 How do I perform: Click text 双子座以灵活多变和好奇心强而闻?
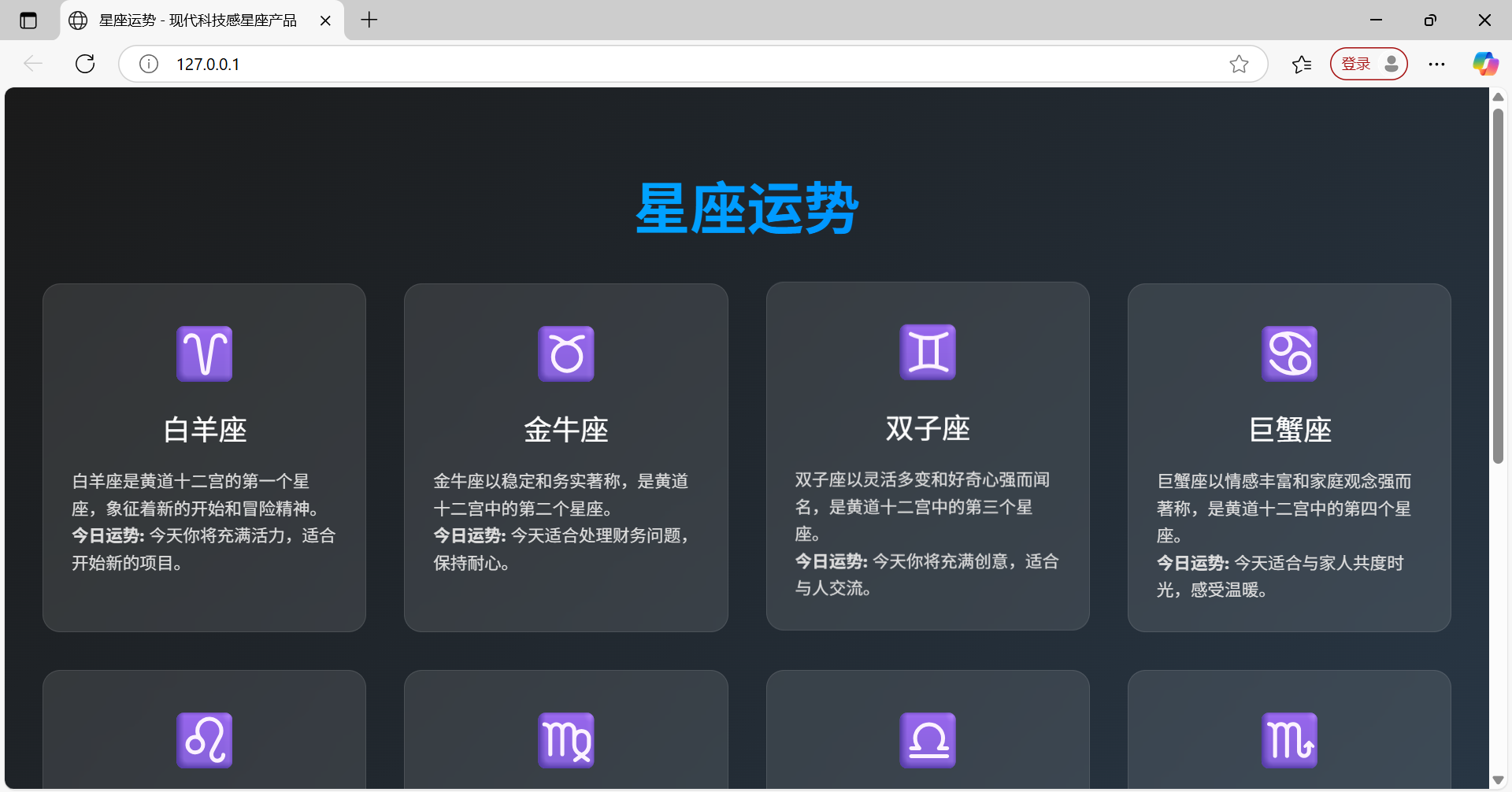click(922, 479)
